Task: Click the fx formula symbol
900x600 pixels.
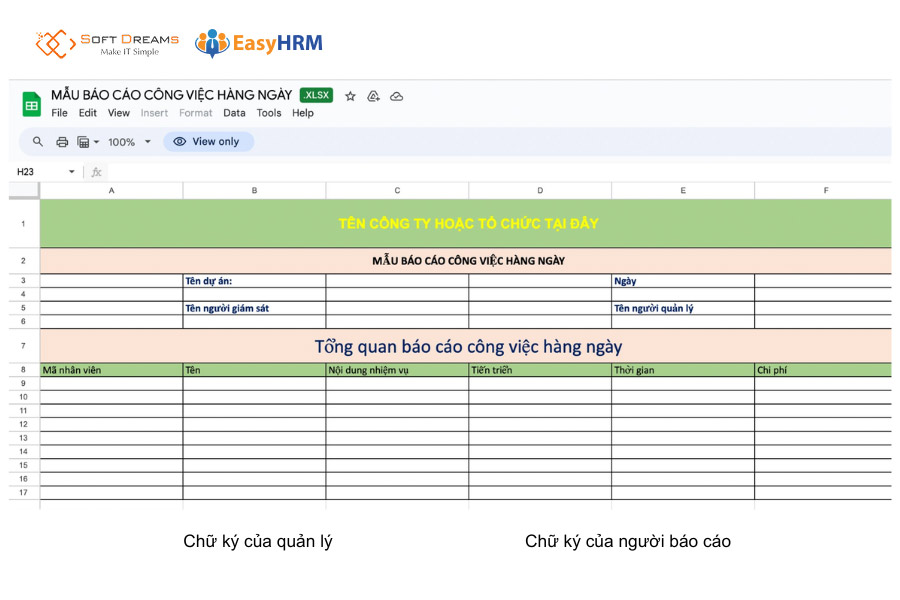Action: point(96,171)
